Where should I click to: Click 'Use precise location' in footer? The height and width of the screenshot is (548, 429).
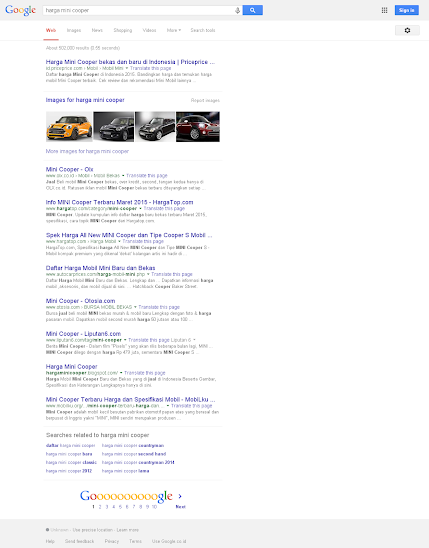[x=93, y=530]
